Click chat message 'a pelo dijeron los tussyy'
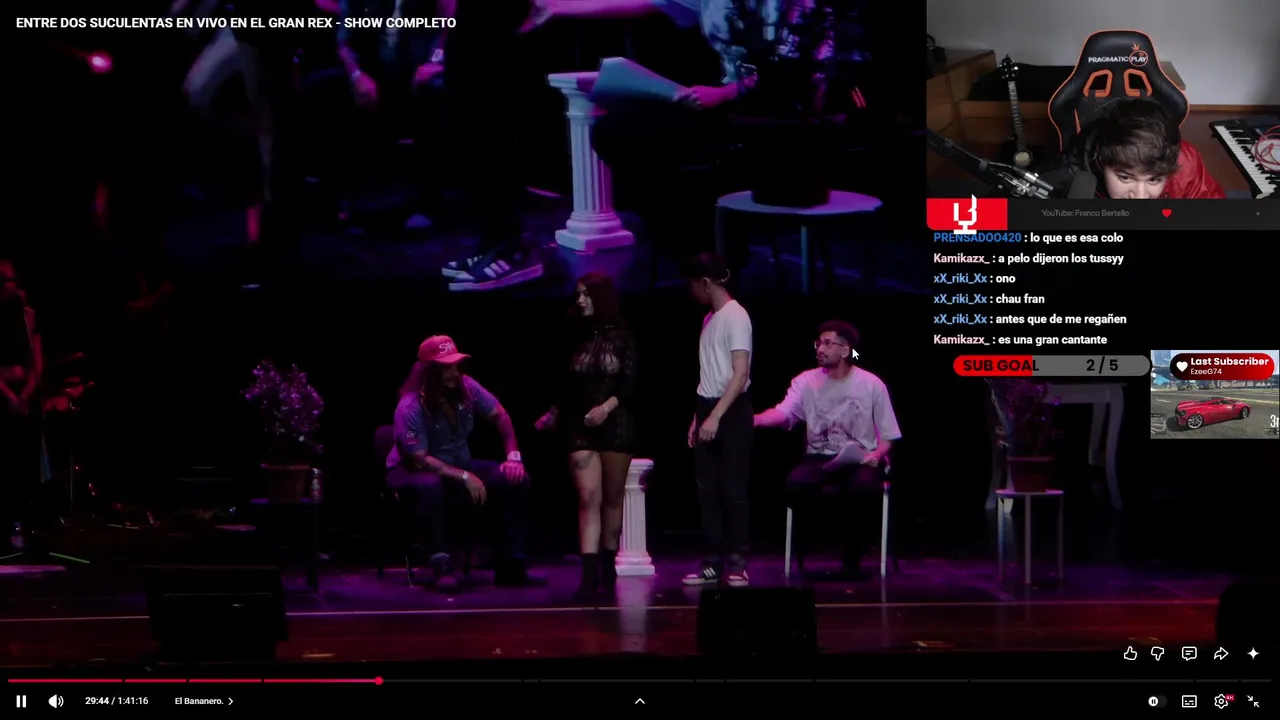This screenshot has width=1280, height=720. (x=1061, y=258)
